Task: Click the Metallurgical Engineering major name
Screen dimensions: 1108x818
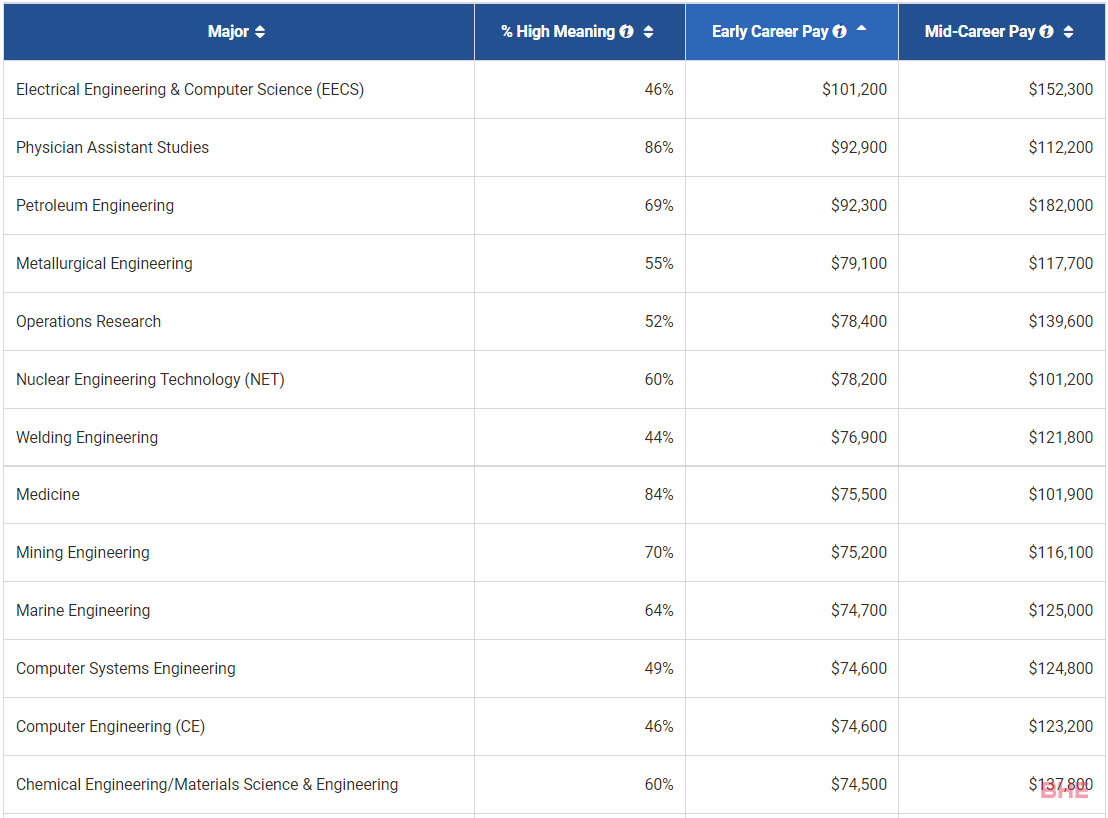Action: (x=104, y=263)
